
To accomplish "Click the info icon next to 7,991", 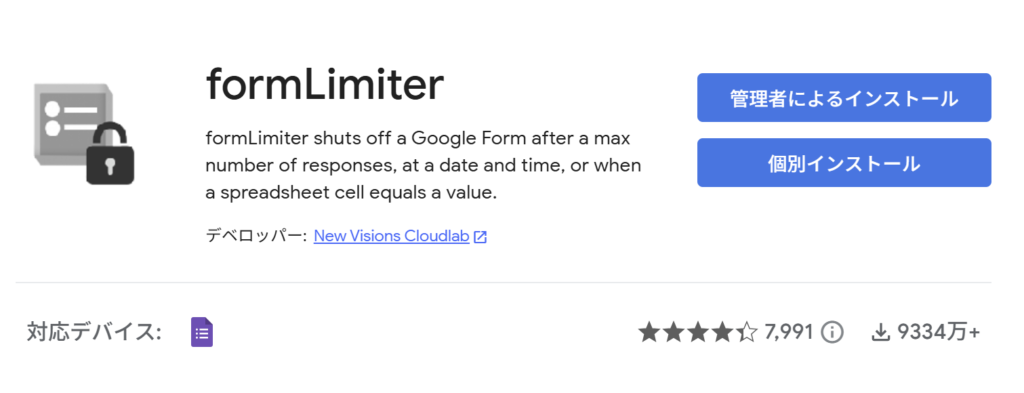I will click(832, 333).
